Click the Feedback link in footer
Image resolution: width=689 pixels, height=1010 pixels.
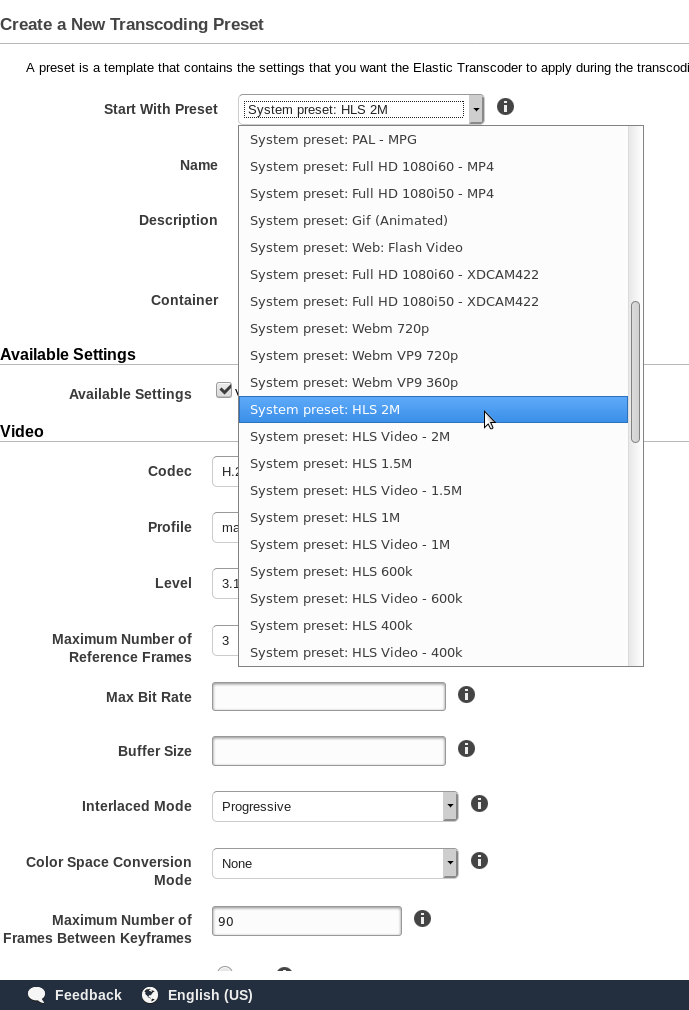tap(88, 995)
